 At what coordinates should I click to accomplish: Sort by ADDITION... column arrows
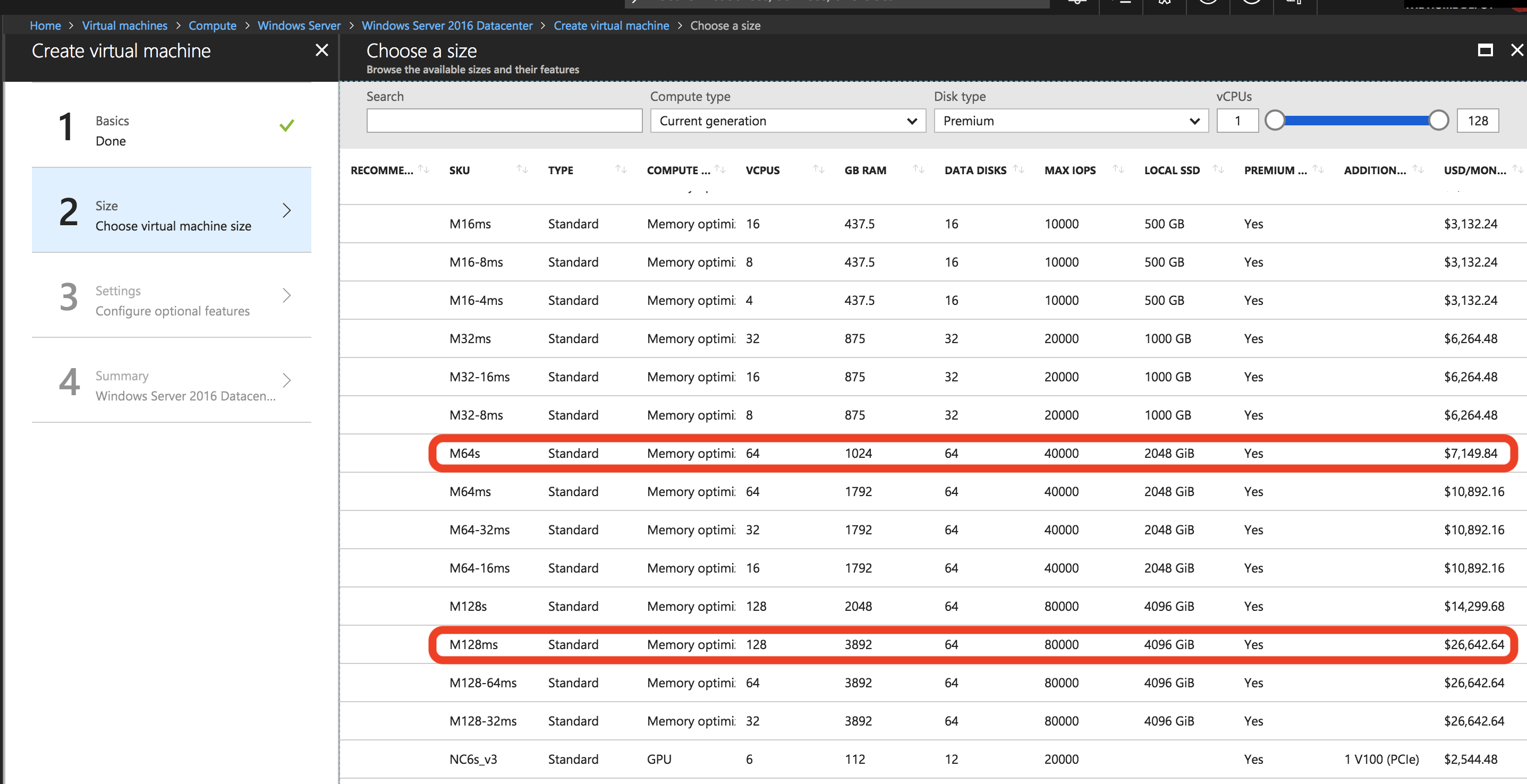[1419, 169]
